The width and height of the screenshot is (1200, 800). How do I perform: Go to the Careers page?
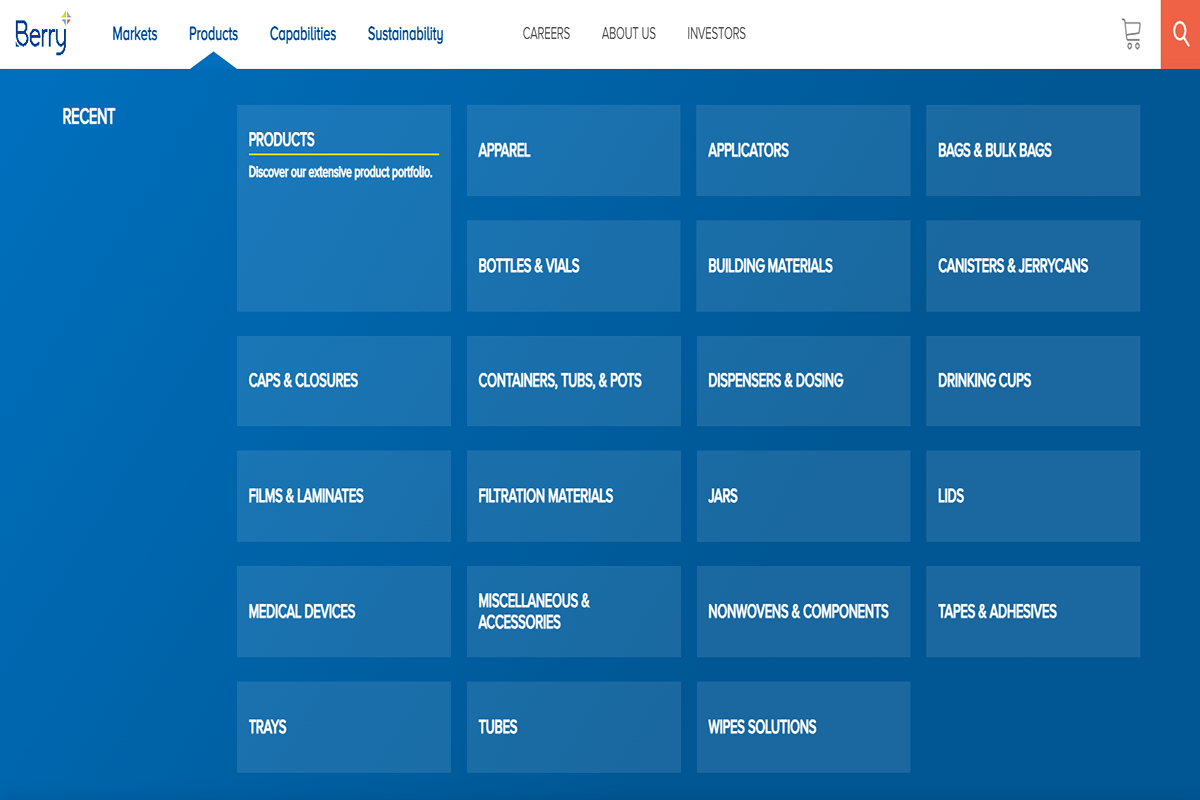pos(546,34)
